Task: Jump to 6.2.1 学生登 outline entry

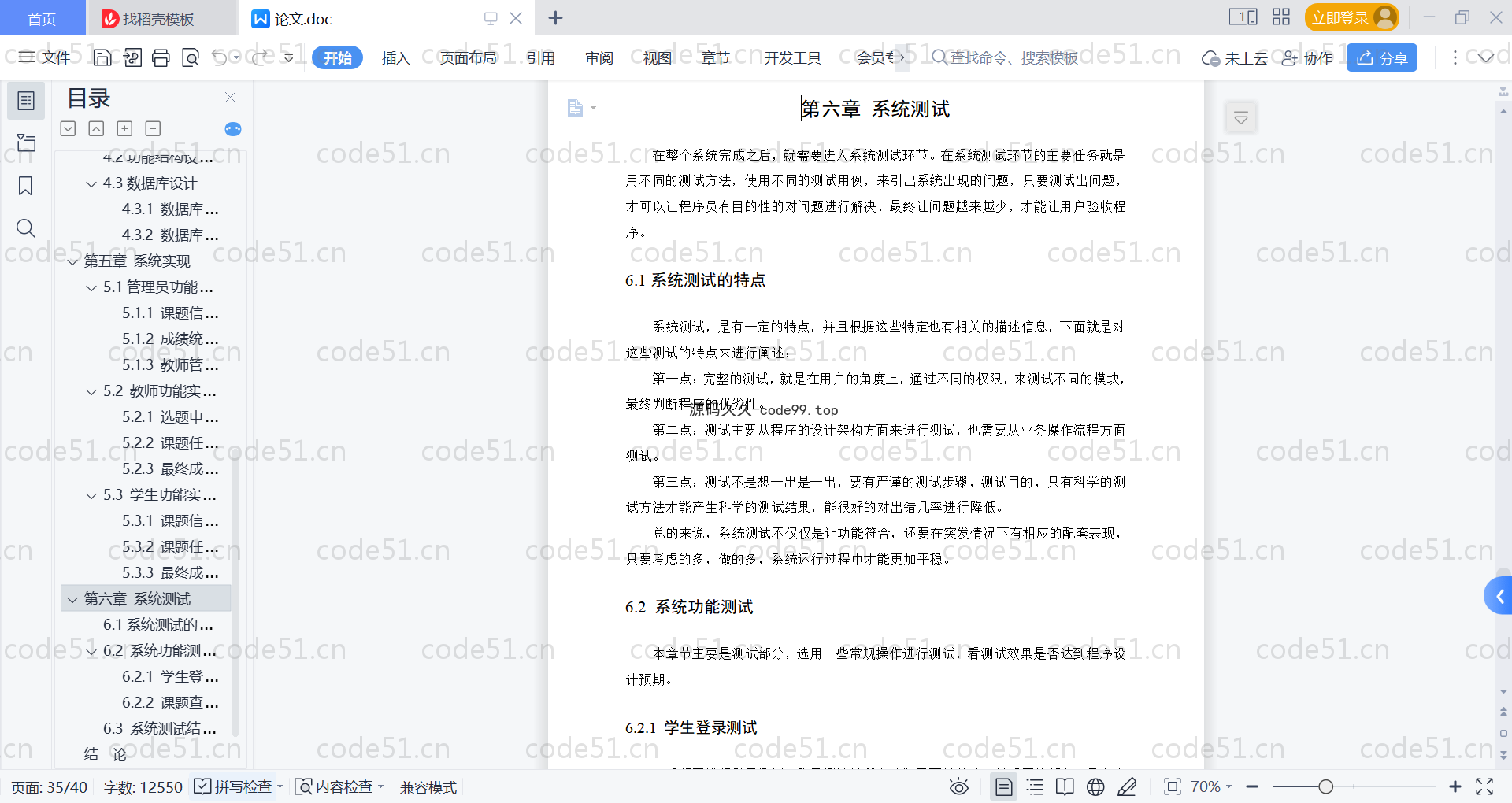Action: click(170, 677)
